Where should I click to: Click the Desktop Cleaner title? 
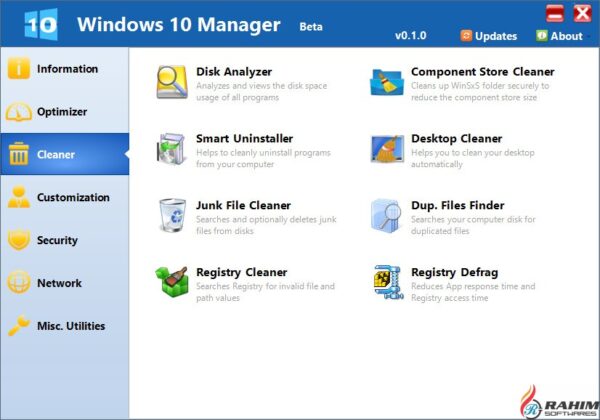click(457, 138)
